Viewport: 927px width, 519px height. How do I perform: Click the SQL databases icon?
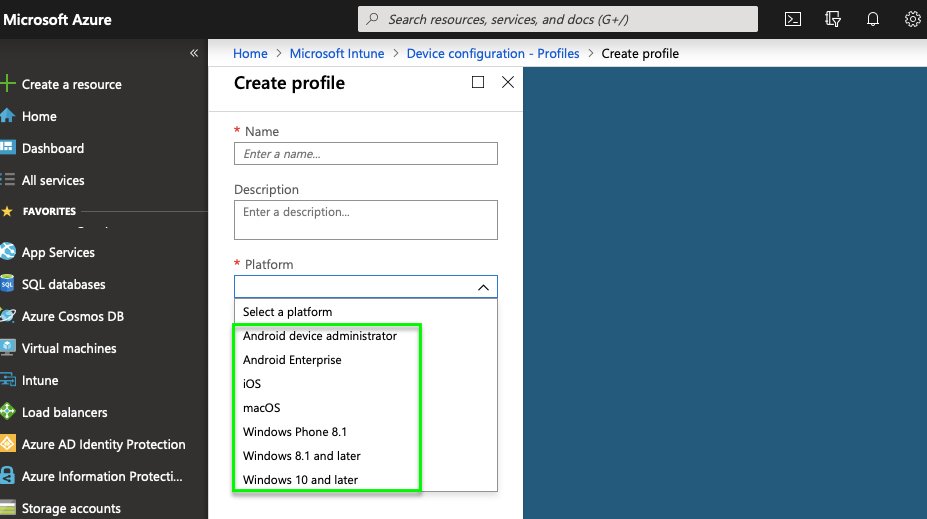point(8,283)
